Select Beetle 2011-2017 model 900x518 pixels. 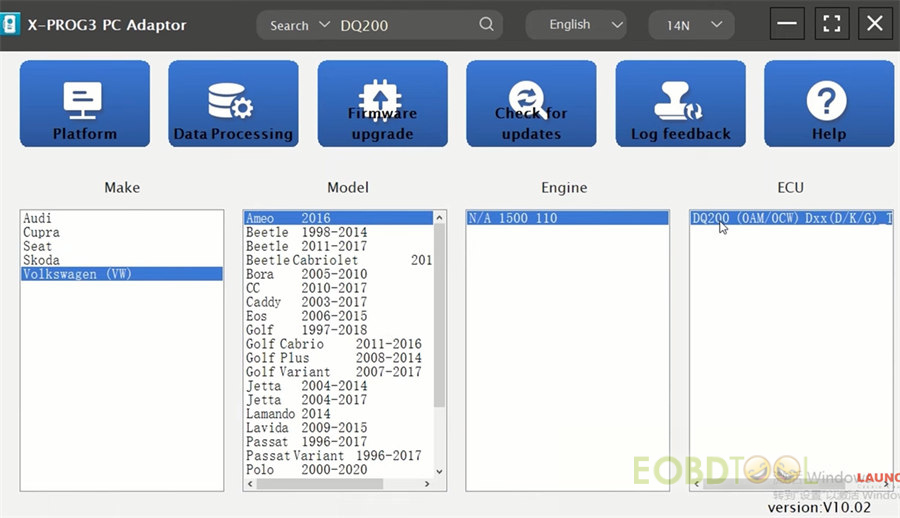pos(338,246)
